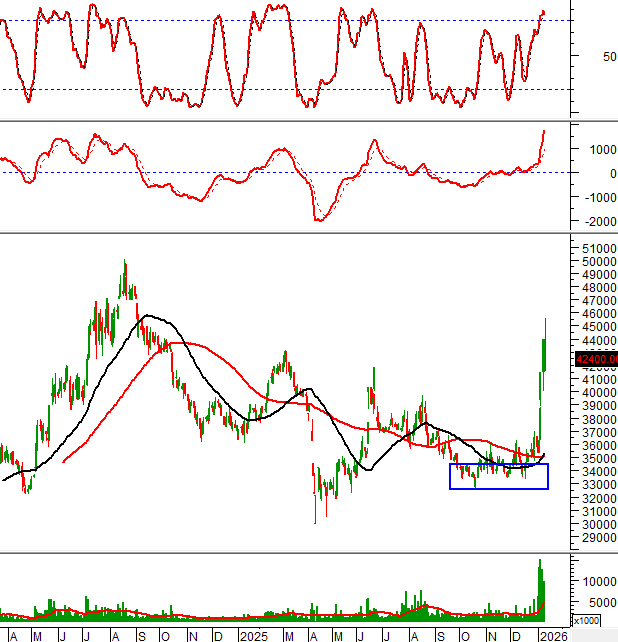Viewport: 618px width, 642px height.
Task: Click the red 42400 current price tag
Action: [x=596, y=358]
